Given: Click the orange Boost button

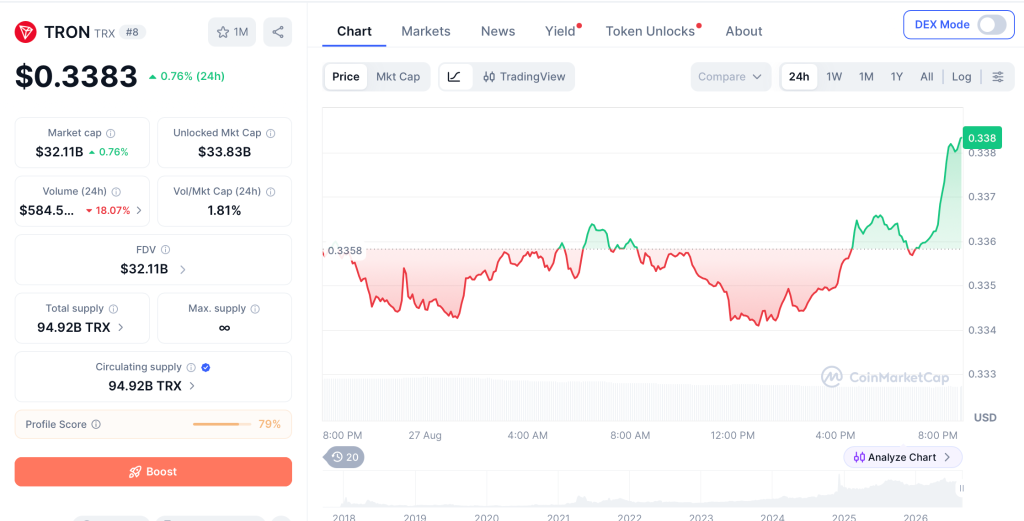Looking at the screenshot, I should pos(153,471).
